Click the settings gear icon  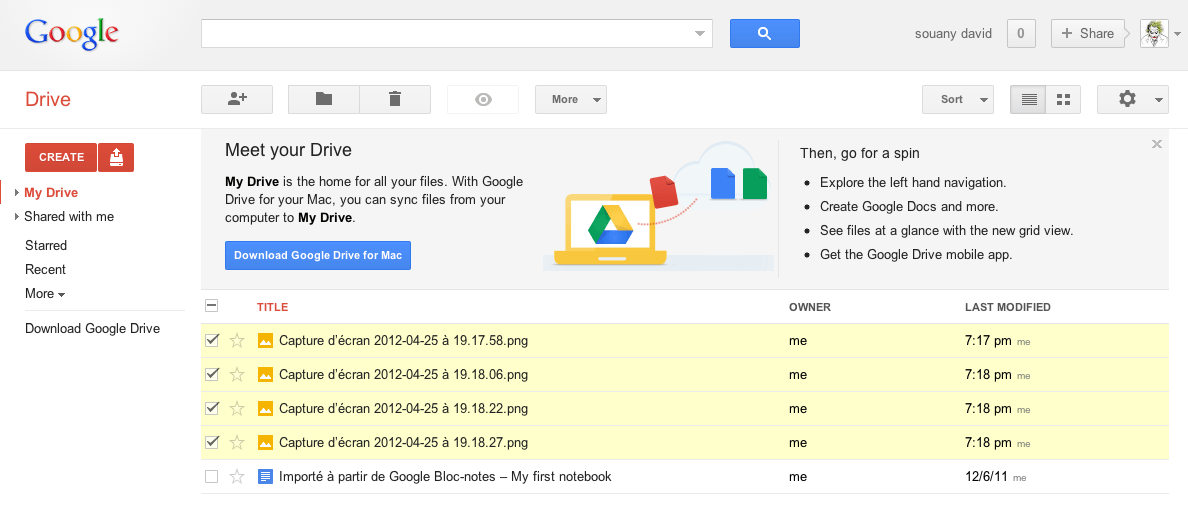[1127, 99]
